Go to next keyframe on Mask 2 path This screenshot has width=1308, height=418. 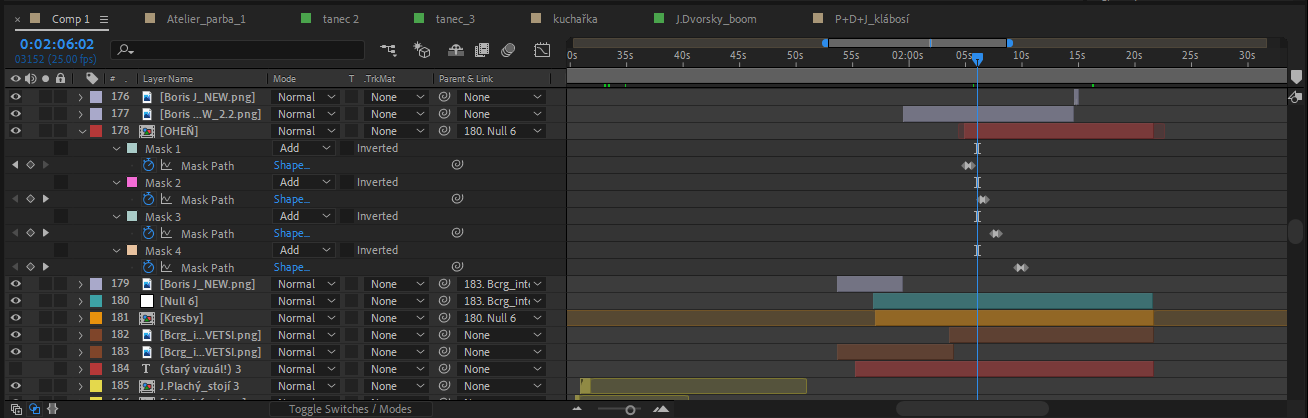[45, 199]
